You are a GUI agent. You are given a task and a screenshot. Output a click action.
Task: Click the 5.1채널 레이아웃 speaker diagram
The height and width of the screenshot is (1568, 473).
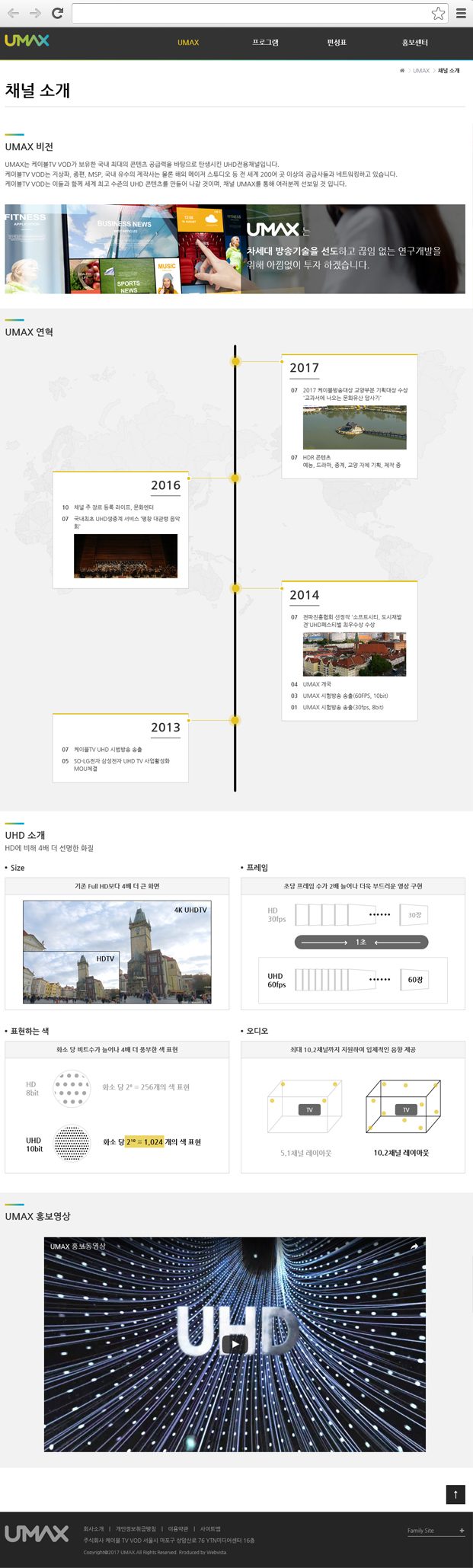click(x=304, y=1107)
